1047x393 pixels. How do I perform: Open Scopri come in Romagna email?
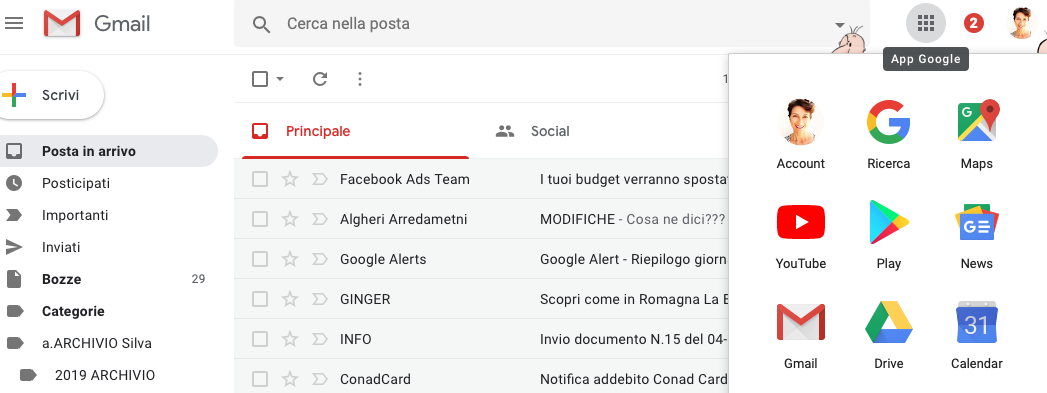click(x=481, y=299)
